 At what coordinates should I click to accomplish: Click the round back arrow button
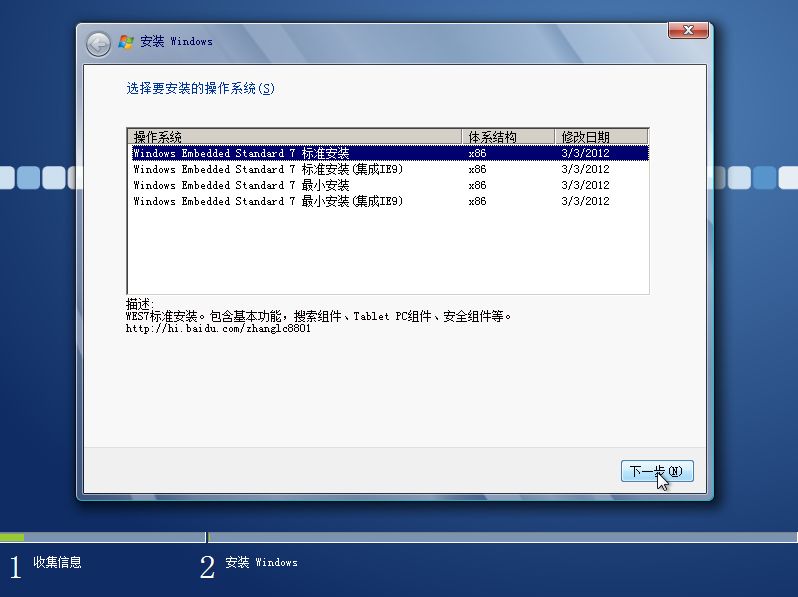[98, 44]
